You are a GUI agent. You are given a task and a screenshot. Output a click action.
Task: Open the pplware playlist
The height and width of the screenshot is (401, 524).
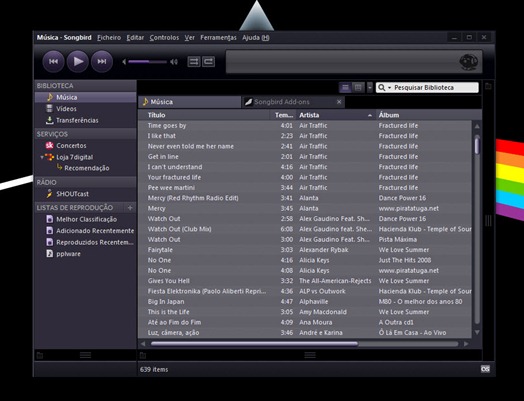tap(86, 254)
